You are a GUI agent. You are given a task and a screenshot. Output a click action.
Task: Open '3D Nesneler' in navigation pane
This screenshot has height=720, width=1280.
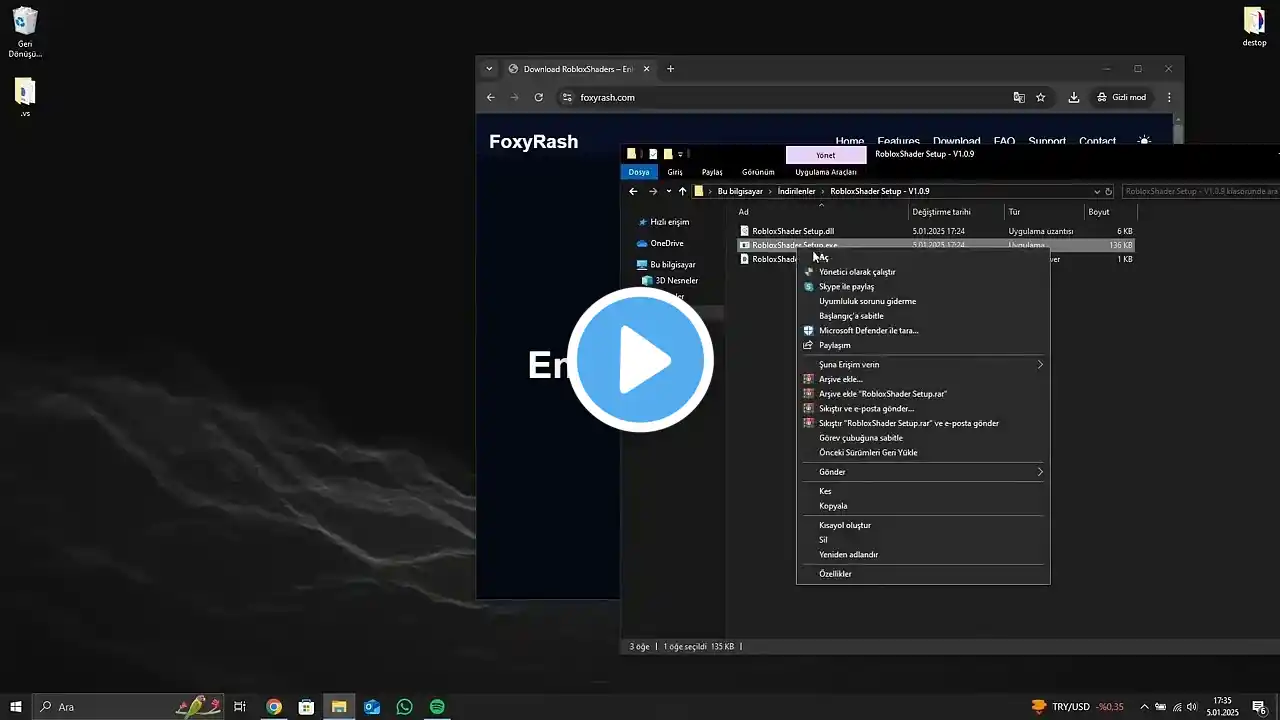tap(676, 281)
